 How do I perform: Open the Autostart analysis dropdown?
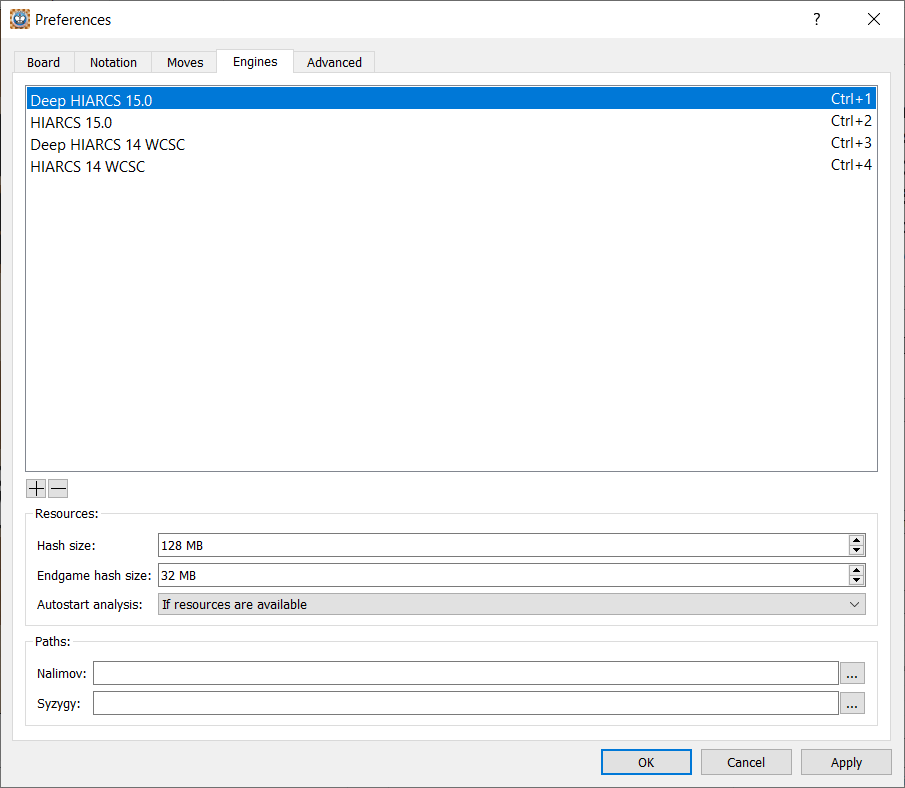(511, 605)
